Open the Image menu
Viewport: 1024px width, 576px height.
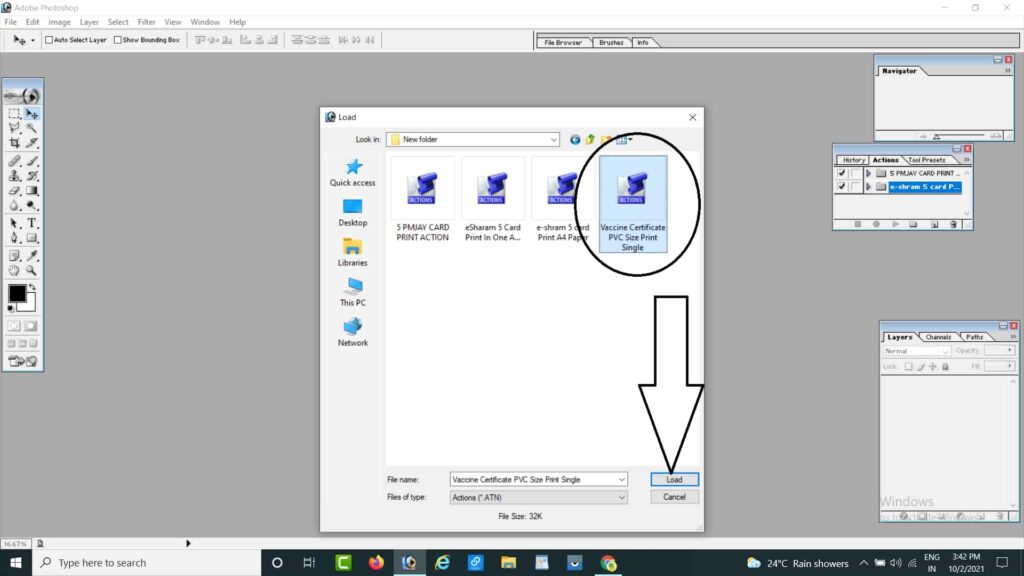[59, 22]
